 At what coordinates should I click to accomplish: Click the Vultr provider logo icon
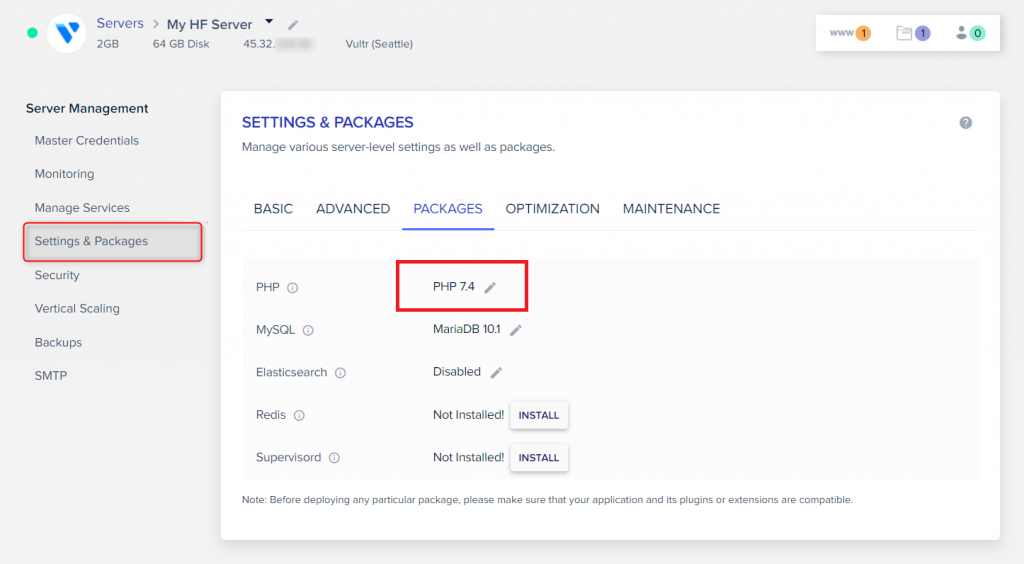(x=67, y=33)
